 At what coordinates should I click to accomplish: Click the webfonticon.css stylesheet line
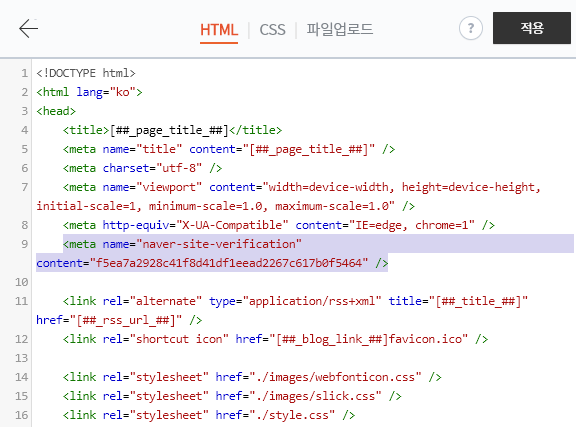coord(252,377)
